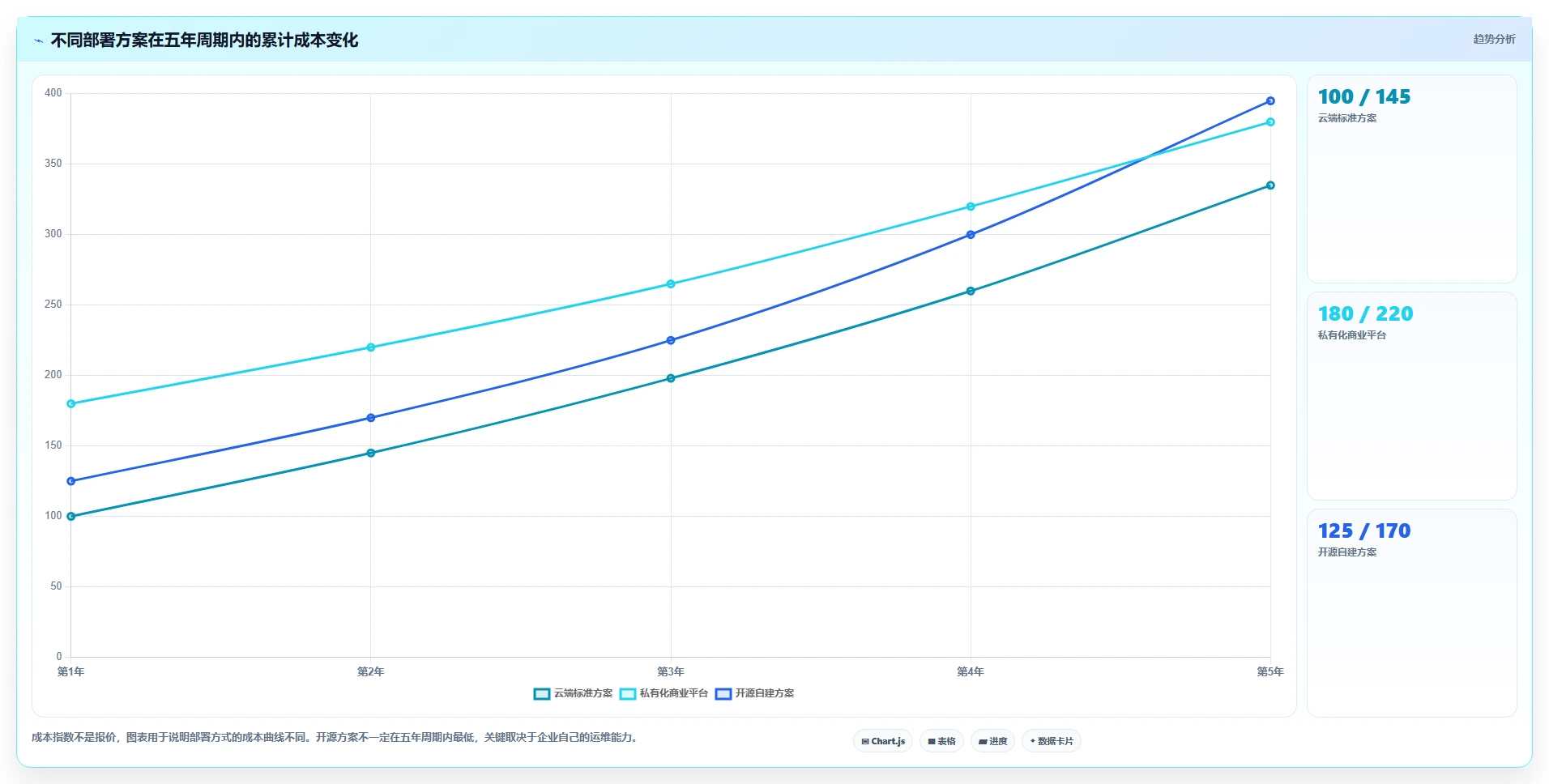Toggle the 云端标准方案 legend item

click(574, 693)
